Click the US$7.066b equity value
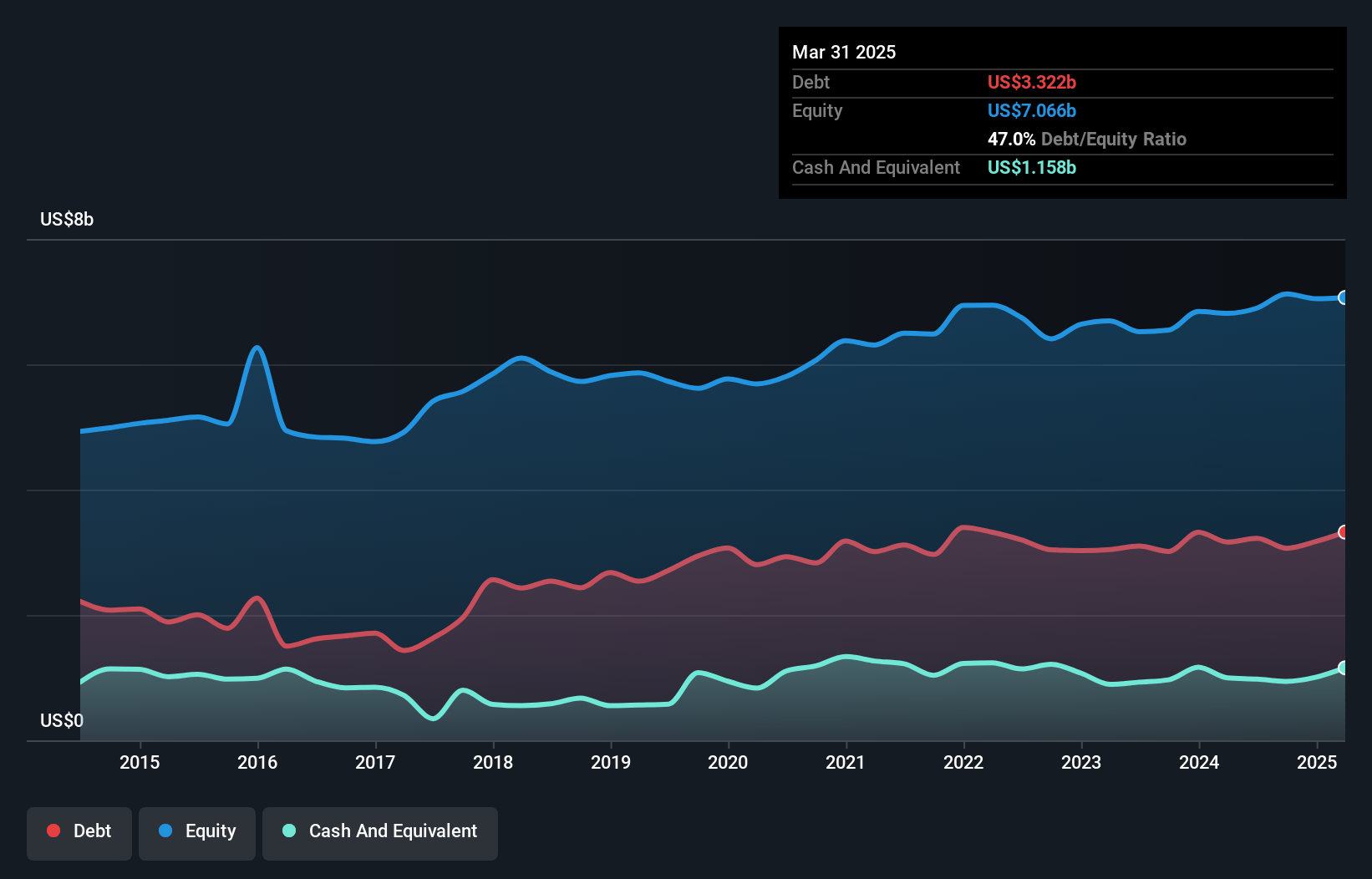Screen dimensions: 1372x879 1032,110
